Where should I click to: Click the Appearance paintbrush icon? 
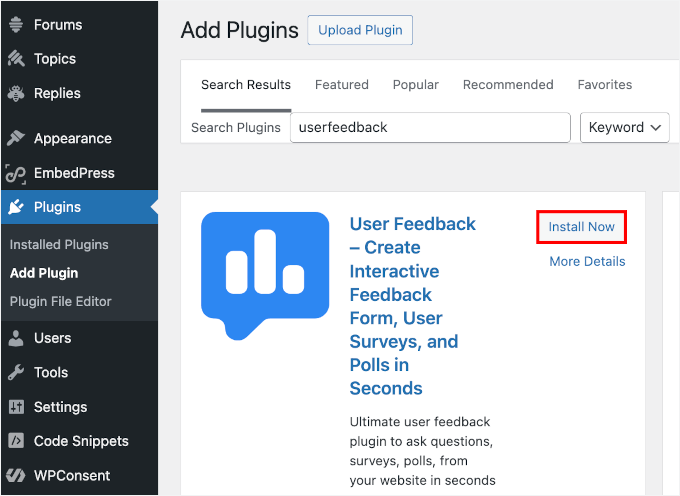pos(16,139)
